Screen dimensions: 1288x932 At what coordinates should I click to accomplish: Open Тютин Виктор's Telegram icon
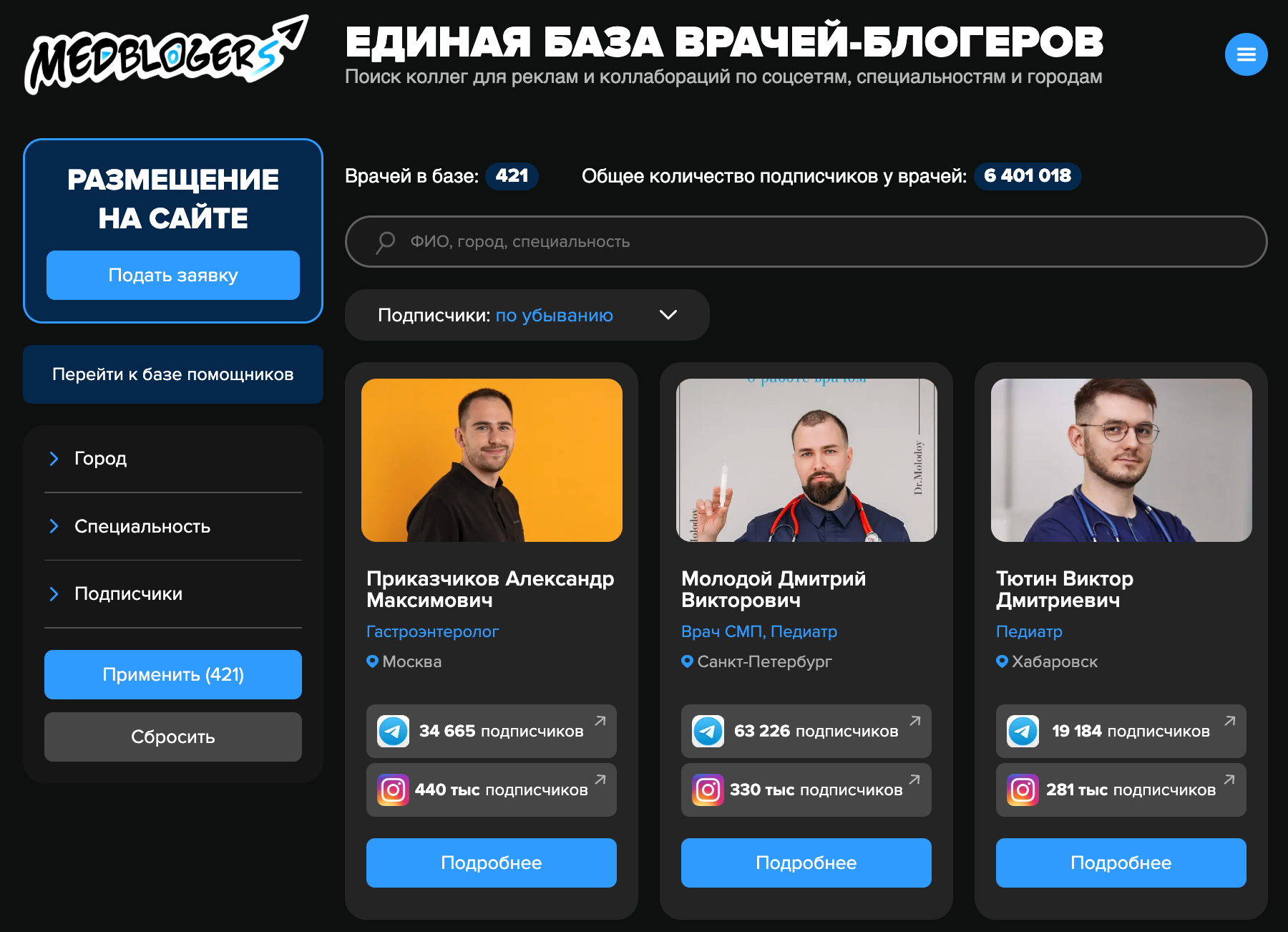click(1023, 731)
